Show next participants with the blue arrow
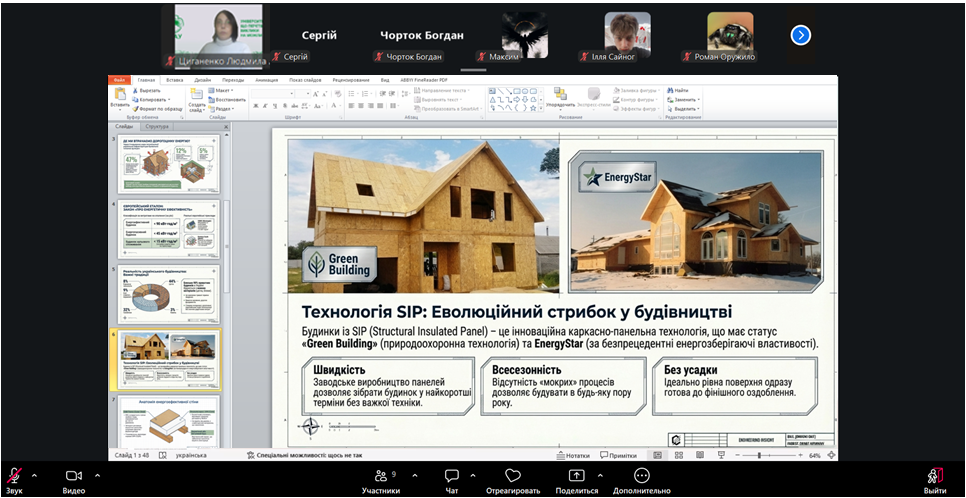Viewport: 966px width, 498px height. tap(800, 35)
